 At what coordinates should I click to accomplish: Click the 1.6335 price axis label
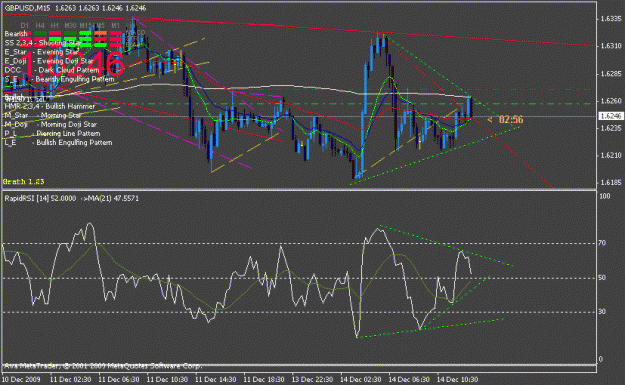611,19
